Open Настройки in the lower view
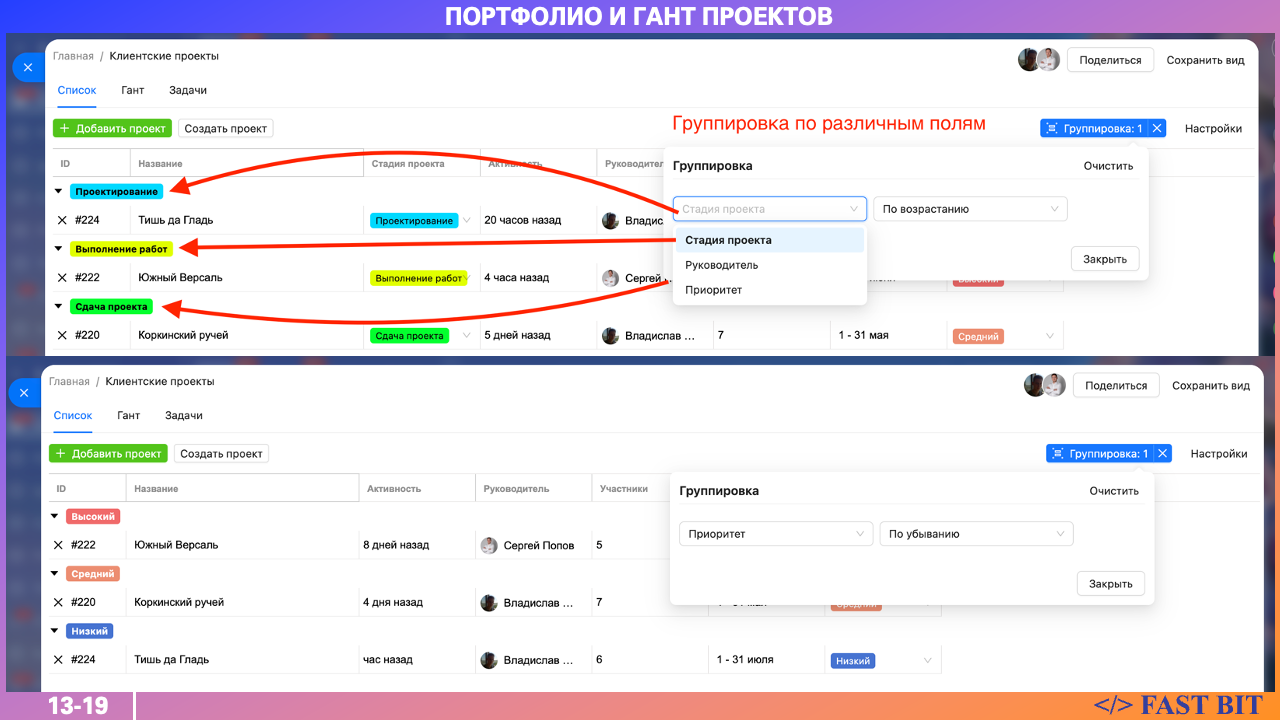The height and width of the screenshot is (720, 1280). (x=1219, y=453)
